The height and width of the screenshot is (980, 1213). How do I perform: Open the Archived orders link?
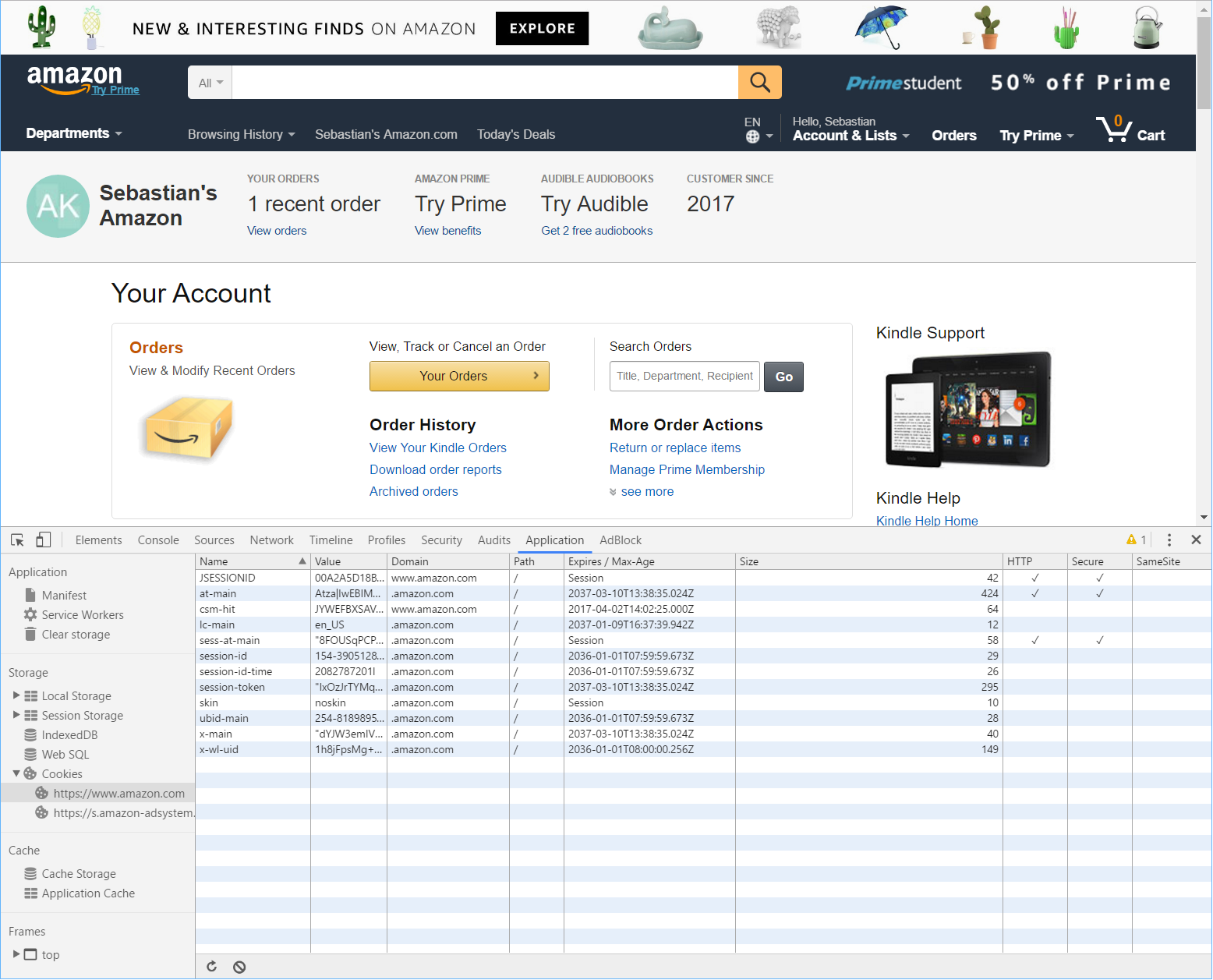(x=414, y=491)
